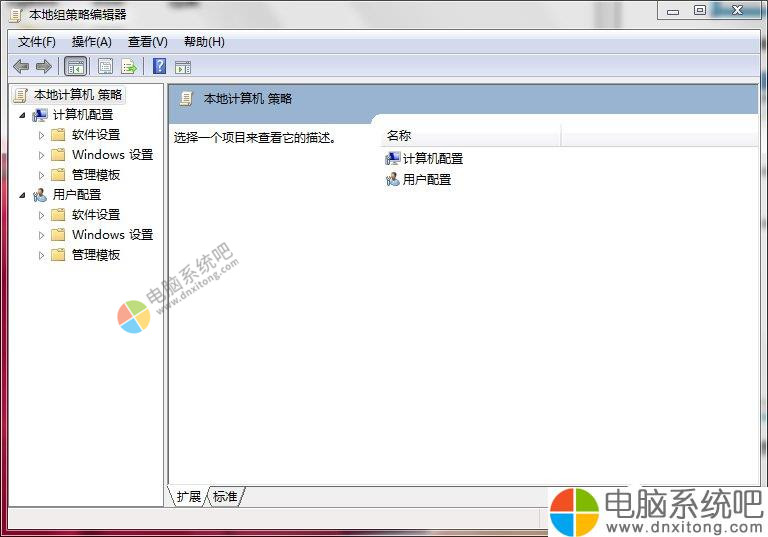This screenshot has height=537, width=768.
Task: Click the Export list toolbar icon
Action: coord(129,66)
